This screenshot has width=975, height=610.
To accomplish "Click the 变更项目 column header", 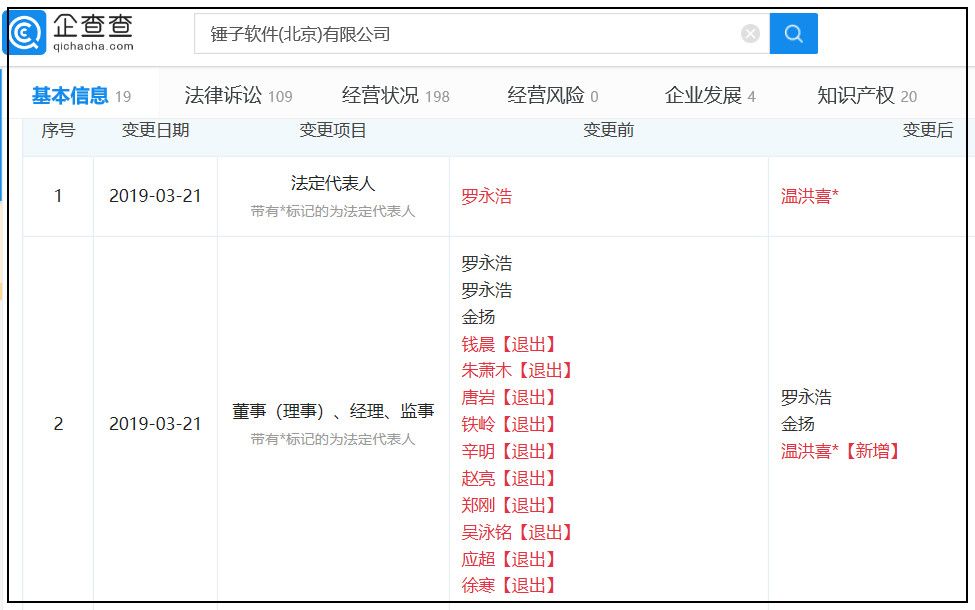I will click(x=333, y=131).
